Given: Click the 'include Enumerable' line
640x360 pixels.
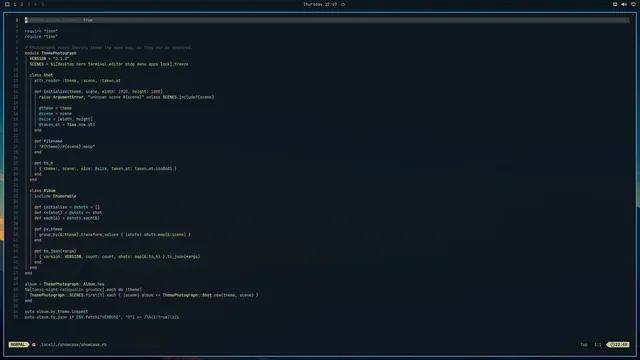Looking at the screenshot, I should 55,196.
